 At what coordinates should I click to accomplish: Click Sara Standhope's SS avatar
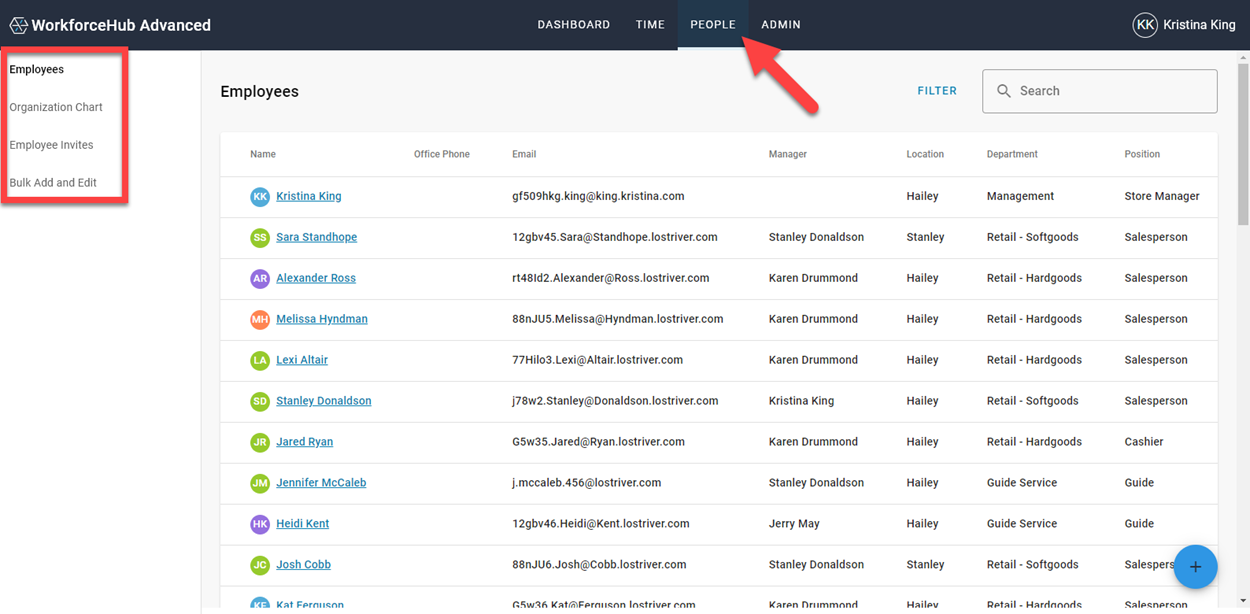click(260, 238)
